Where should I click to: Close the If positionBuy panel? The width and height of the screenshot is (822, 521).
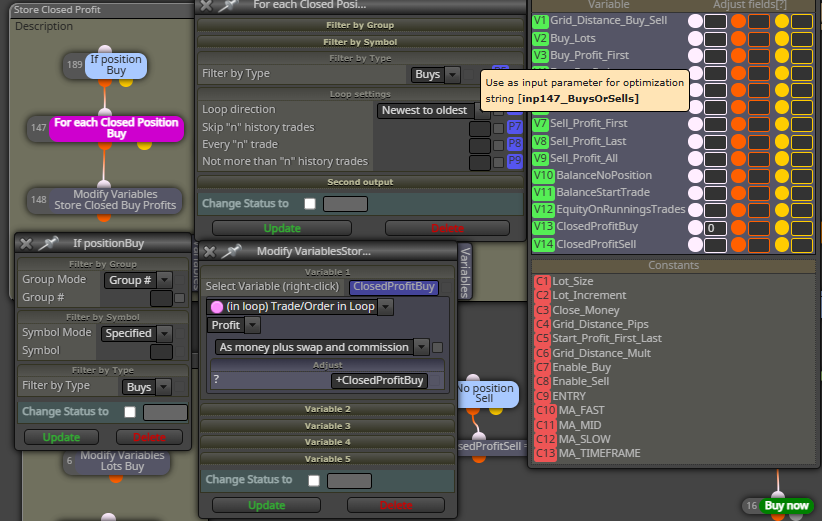click(x=26, y=244)
